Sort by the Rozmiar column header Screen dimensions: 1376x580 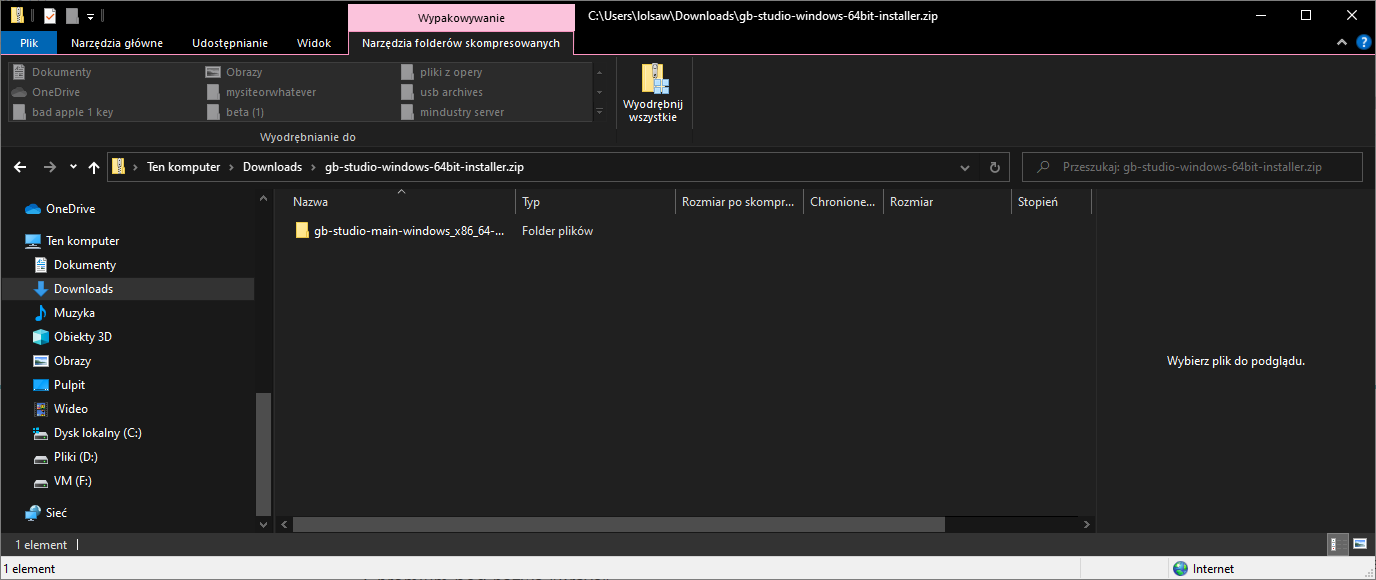coord(947,202)
